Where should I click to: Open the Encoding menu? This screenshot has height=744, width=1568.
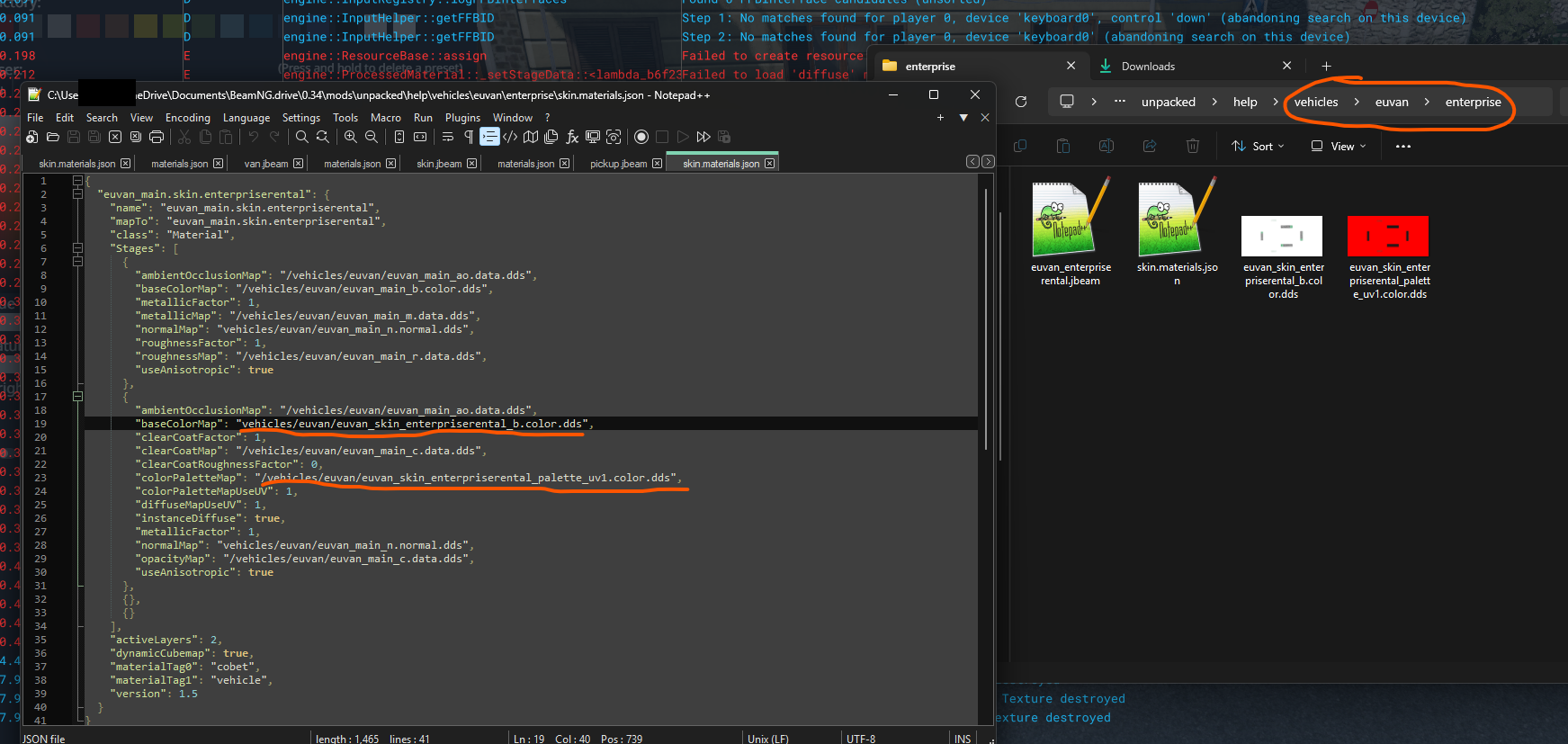187,118
